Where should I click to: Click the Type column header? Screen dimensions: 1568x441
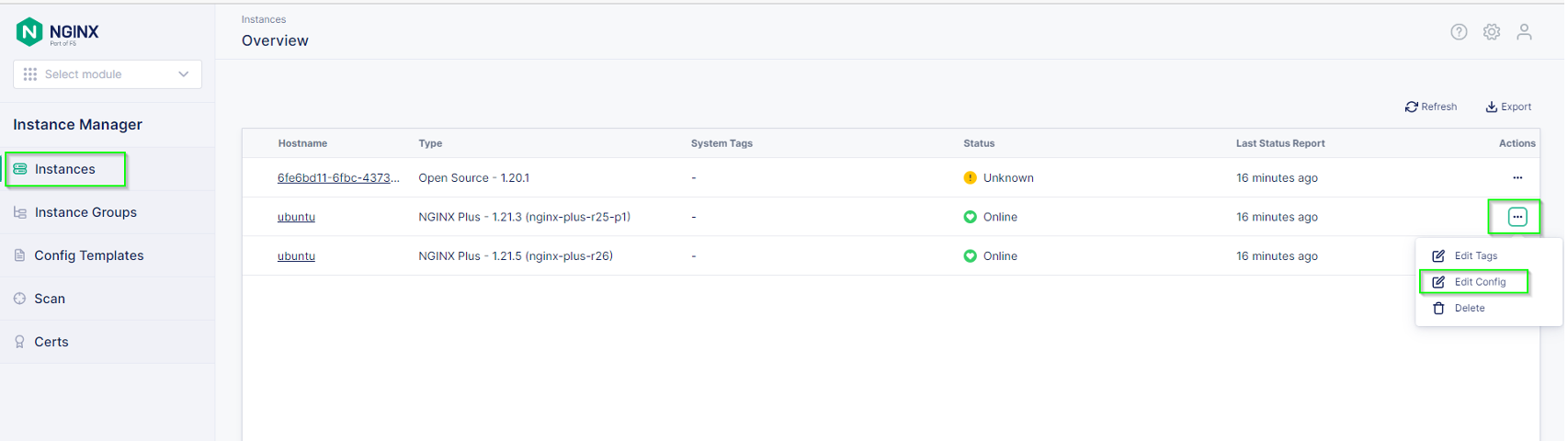[430, 143]
